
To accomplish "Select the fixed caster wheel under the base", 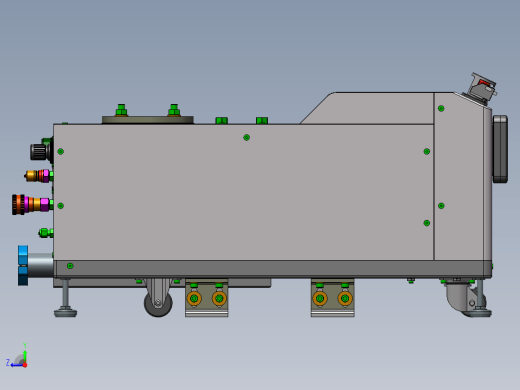I will click(x=158, y=303).
